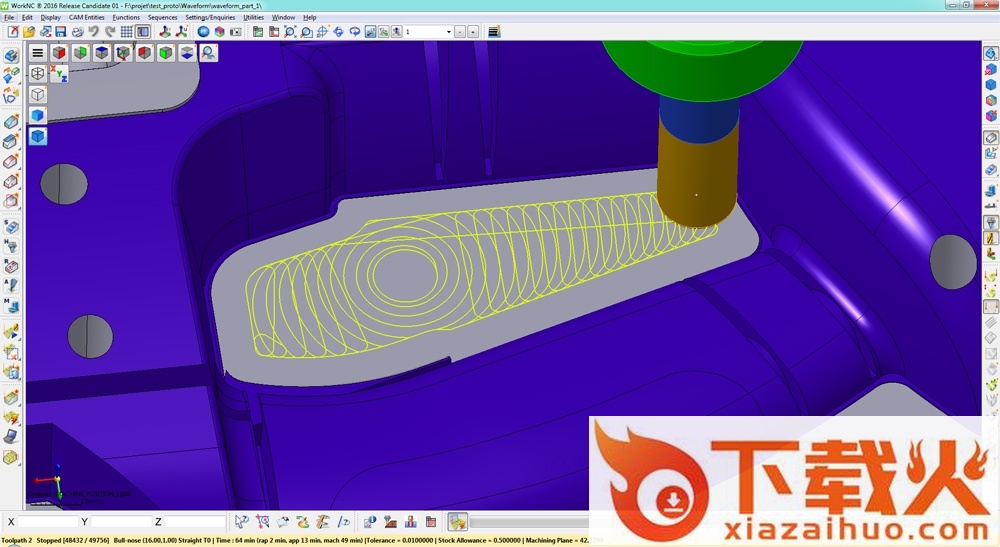
Task: Click the undo arrow icon
Action: coord(94,31)
